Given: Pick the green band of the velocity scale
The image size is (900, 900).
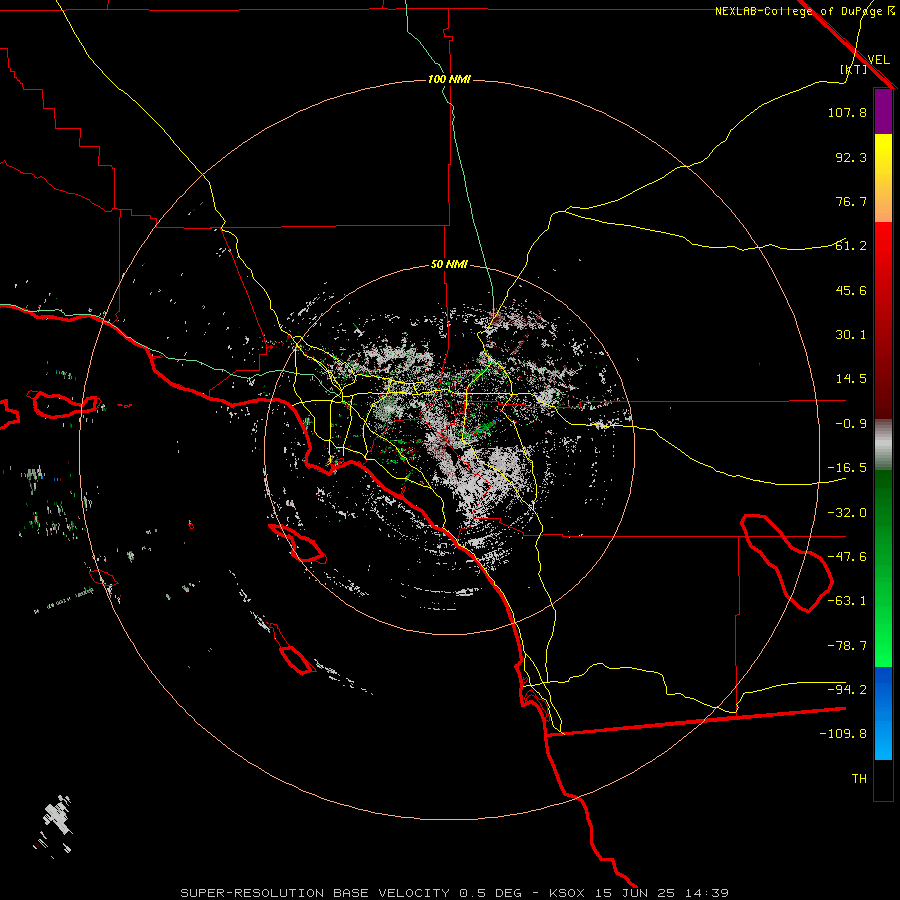Looking at the screenshot, I should click(x=883, y=569).
